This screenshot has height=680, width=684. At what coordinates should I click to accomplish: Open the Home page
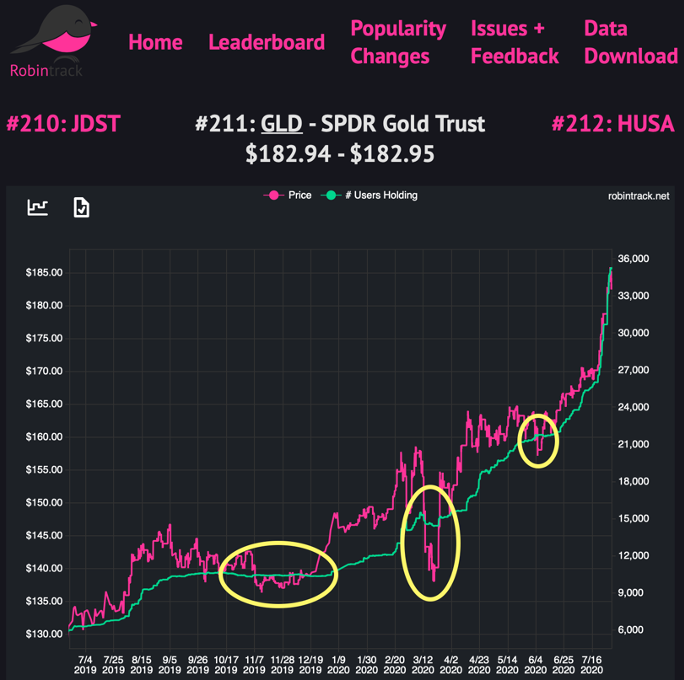click(x=155, y=42)
